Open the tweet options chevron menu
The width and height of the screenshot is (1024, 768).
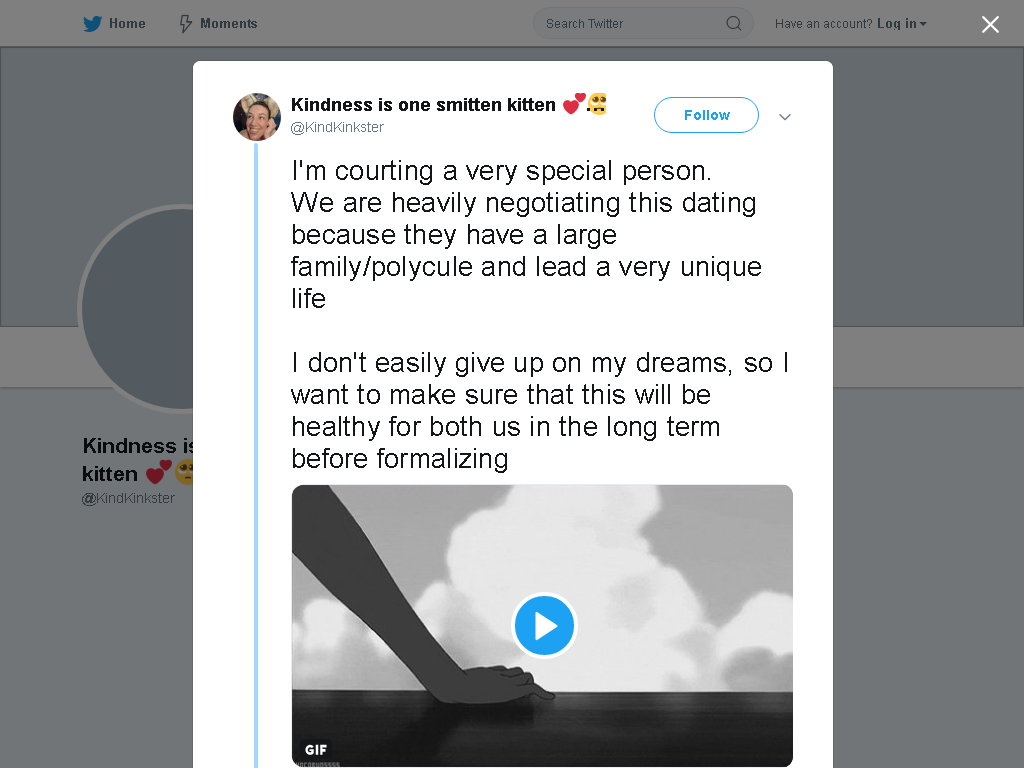[784, 117]
